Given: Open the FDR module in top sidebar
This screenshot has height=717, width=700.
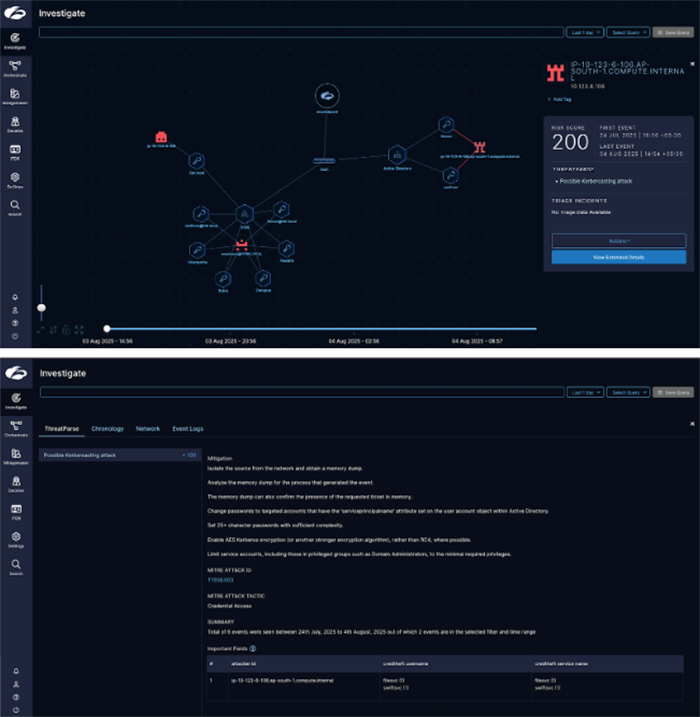Looking at the screenshot, I should click(15, 151).
